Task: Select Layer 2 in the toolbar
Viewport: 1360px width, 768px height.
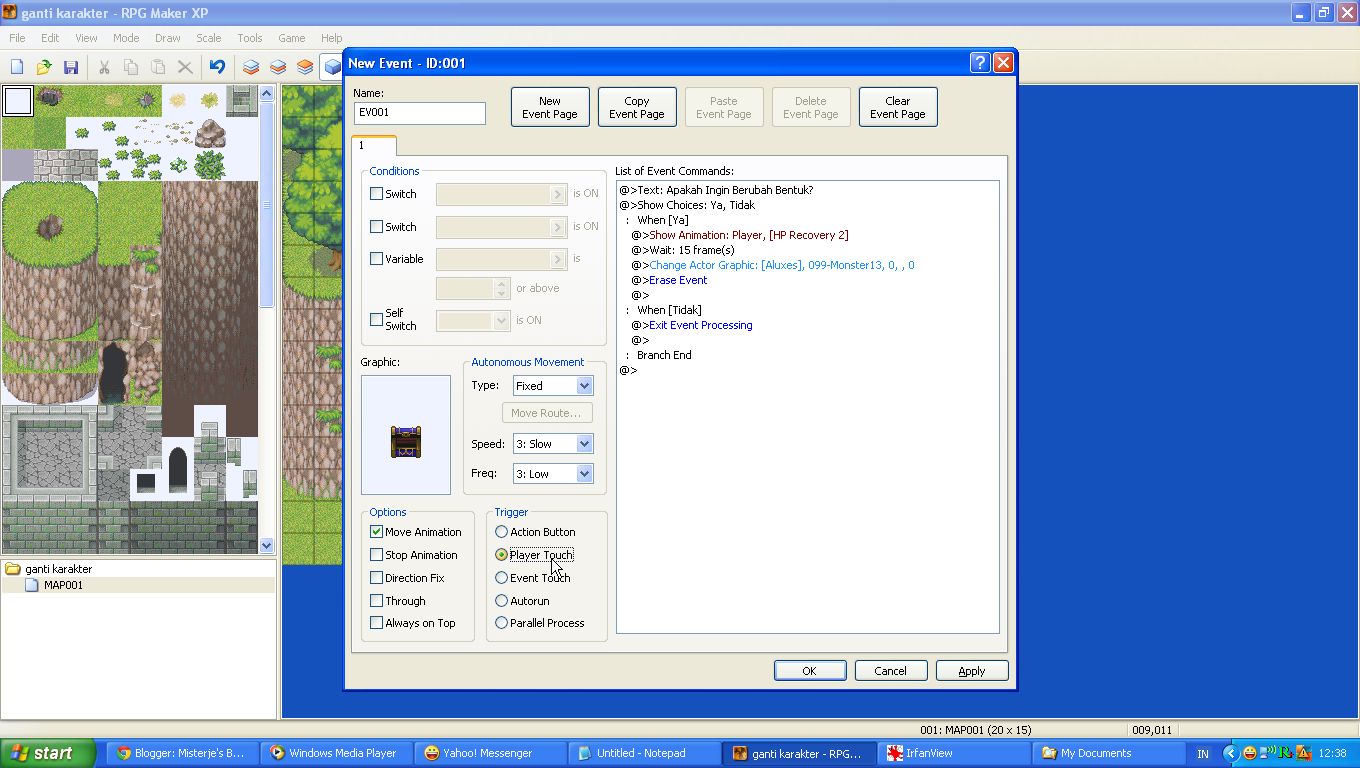Action: tap(277, 66)
